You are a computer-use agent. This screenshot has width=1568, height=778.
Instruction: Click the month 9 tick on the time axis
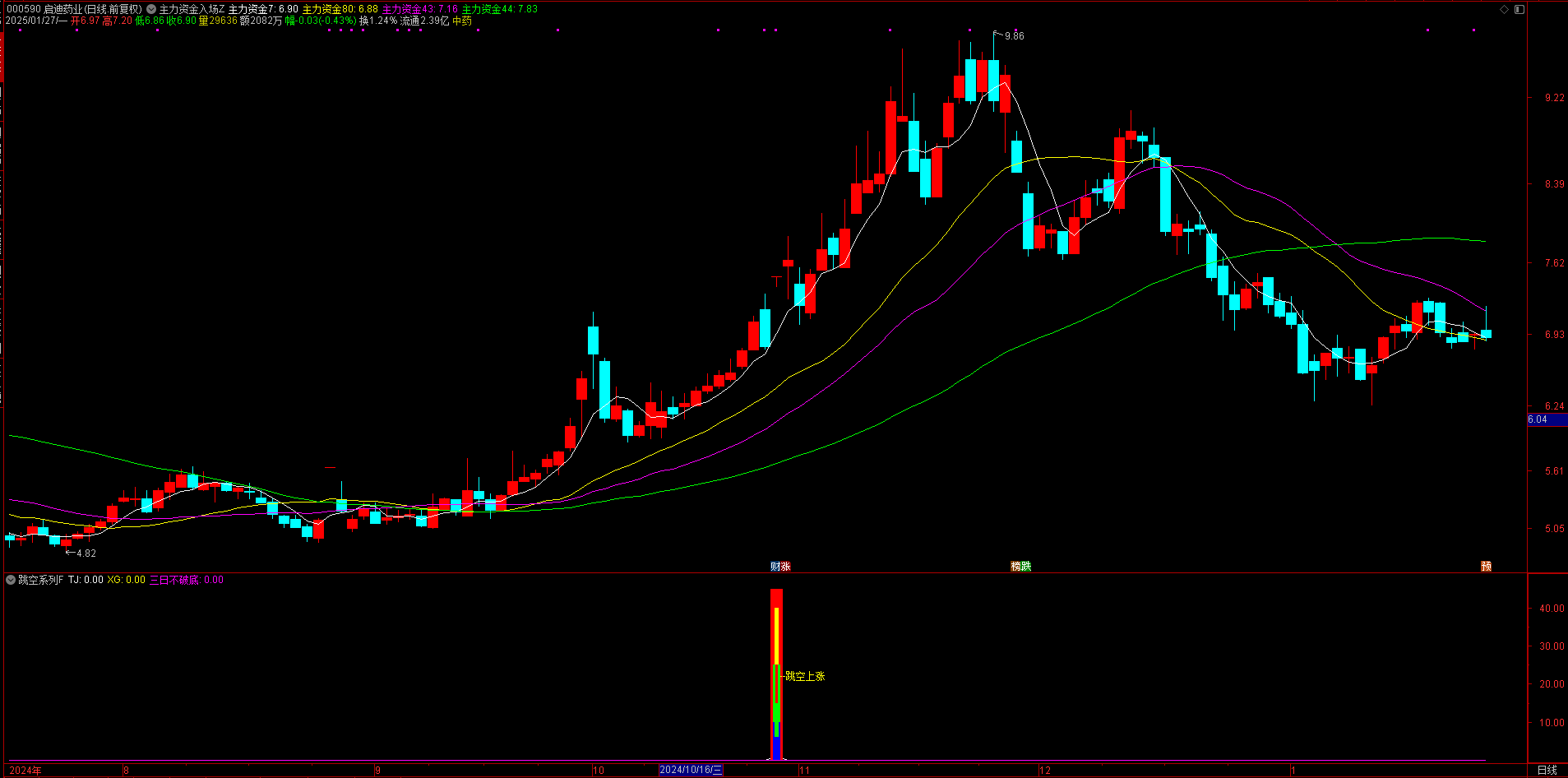coord(377,771)
